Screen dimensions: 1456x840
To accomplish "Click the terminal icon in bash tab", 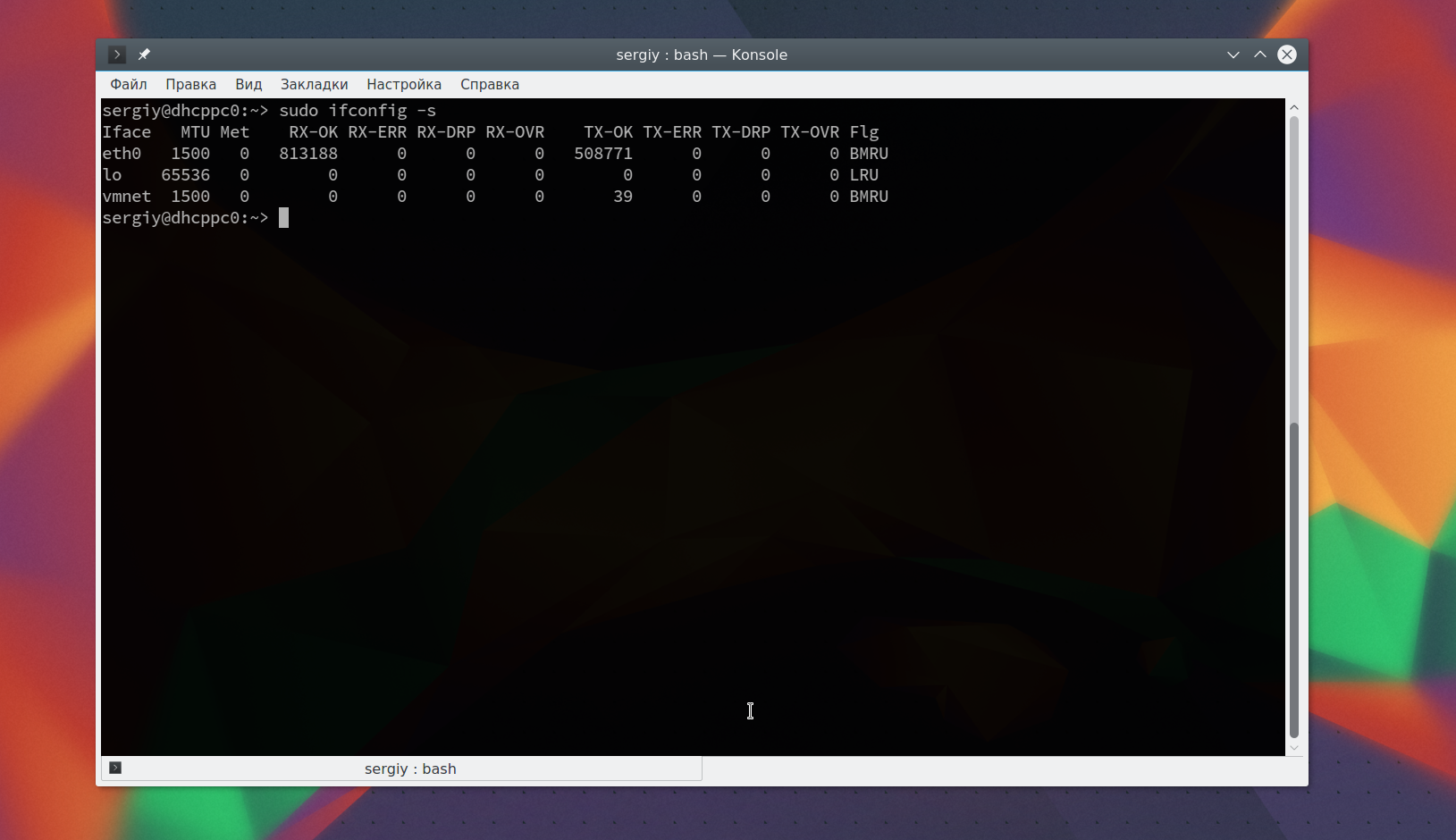I will click(115, 768).
